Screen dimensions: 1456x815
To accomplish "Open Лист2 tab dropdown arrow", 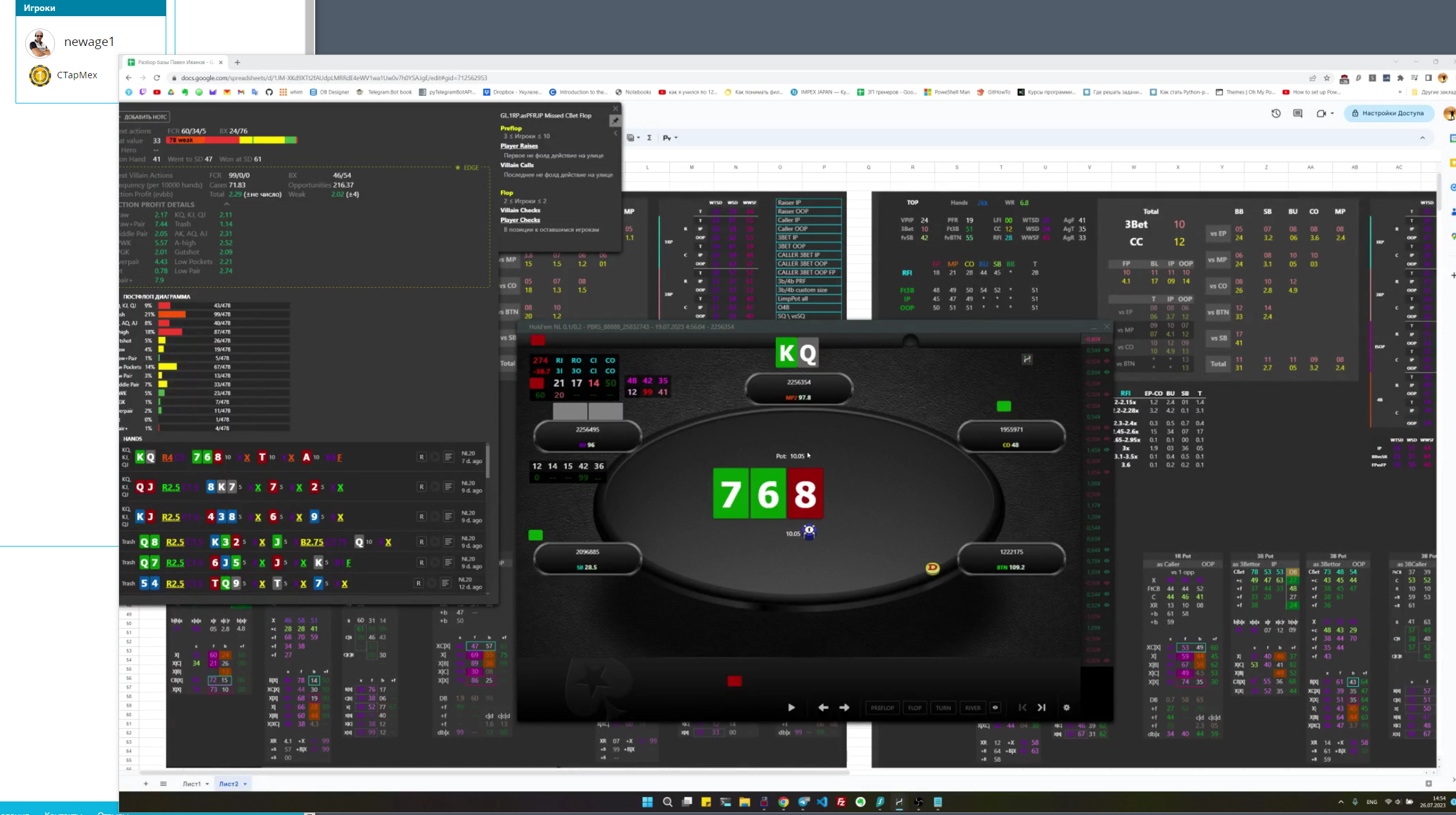I will (x=245, y=784).
